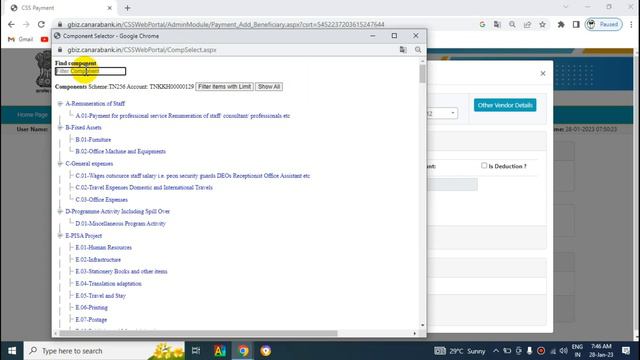This screenshot has height=360, width=640.
Task: Open the YouTube bookmark icon
Action: (x=44, y=39)
